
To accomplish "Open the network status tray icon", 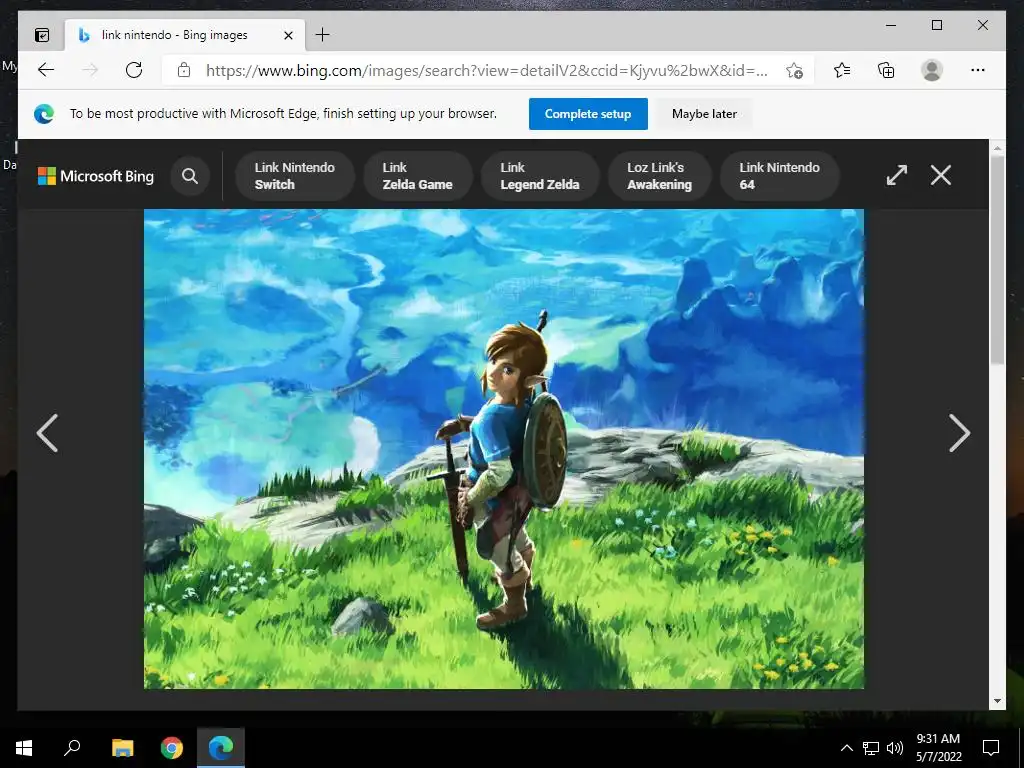I will (871, 748).
